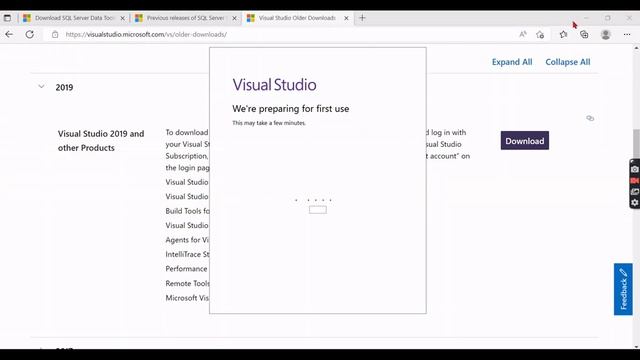Go back using the browser back arrow

[9, 34]
